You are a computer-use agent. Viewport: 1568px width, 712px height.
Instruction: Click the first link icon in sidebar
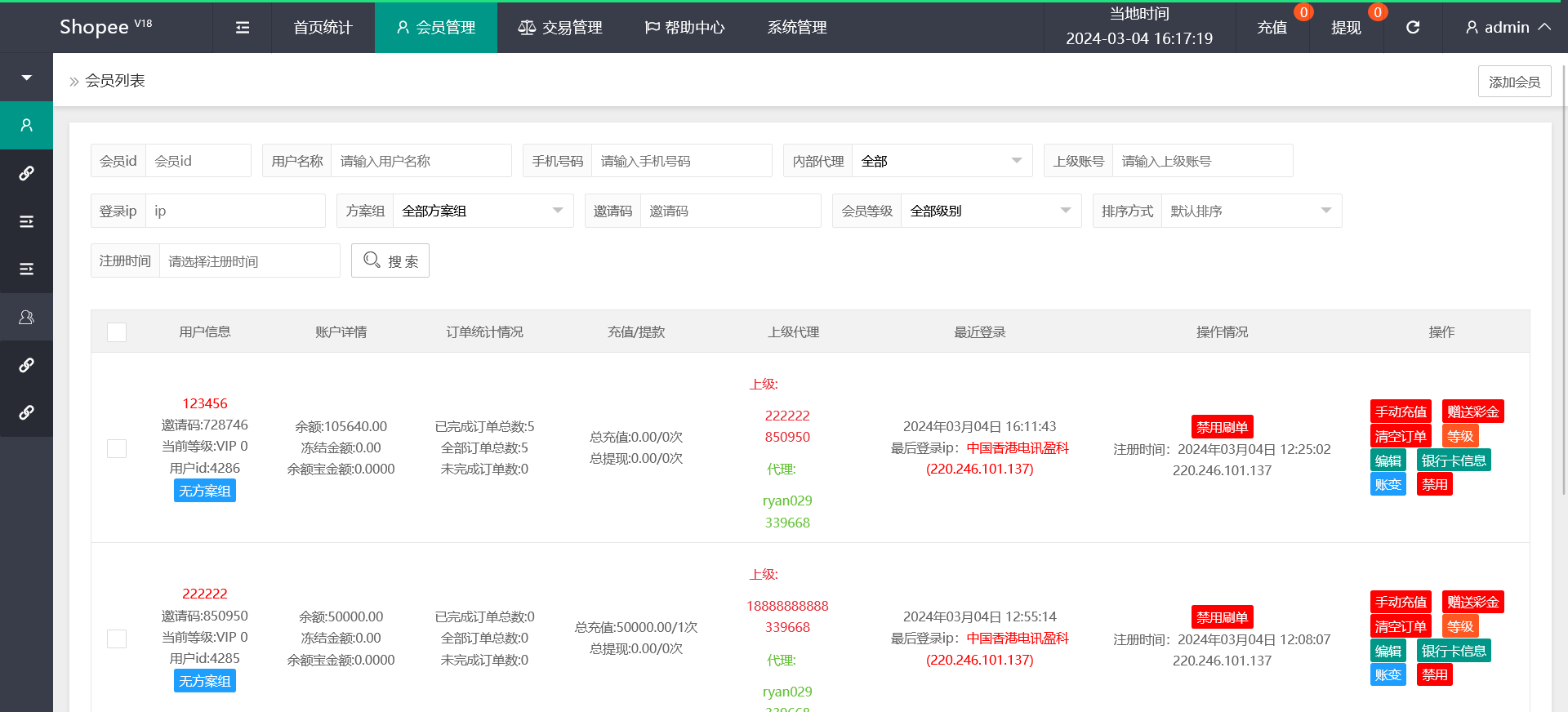point(26,173)
